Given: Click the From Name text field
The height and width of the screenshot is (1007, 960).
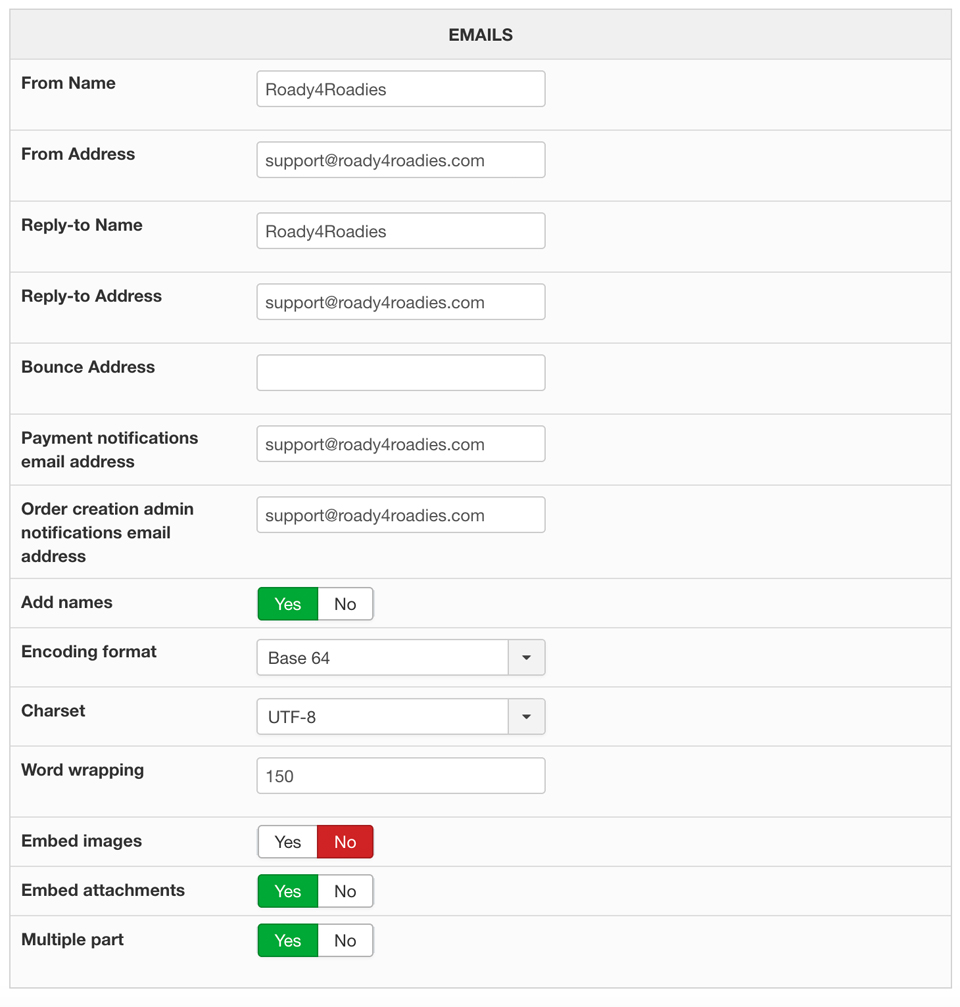Looking at the screenshot, I should (x=400, y=89).
